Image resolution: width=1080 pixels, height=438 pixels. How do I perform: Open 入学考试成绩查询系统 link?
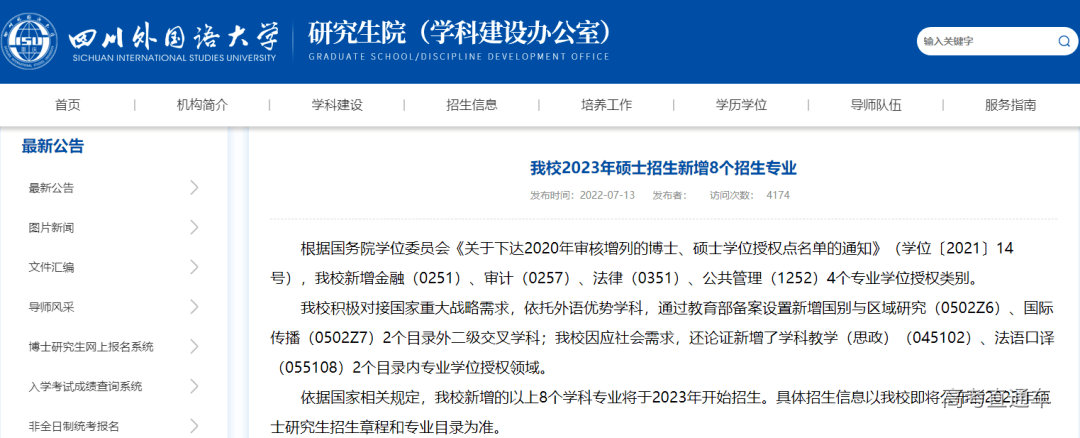[x=85, y=386]
